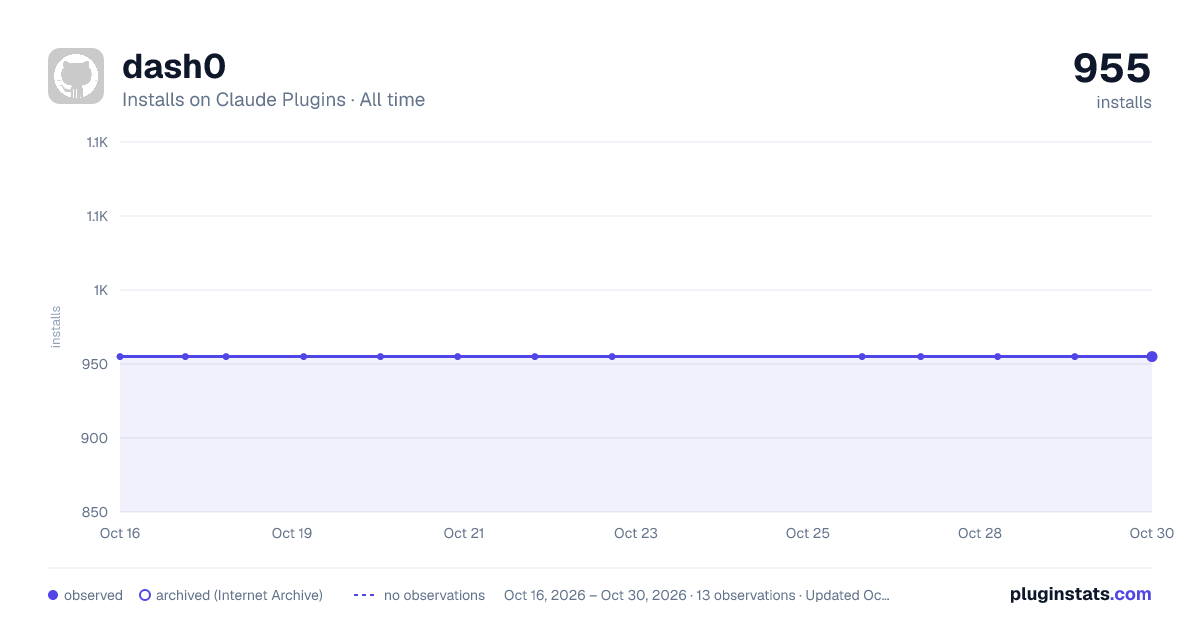Viewport: 1200px width, 630px height.
Task: Click the data point above Oct 21
Action: click(x=458, y=356)
